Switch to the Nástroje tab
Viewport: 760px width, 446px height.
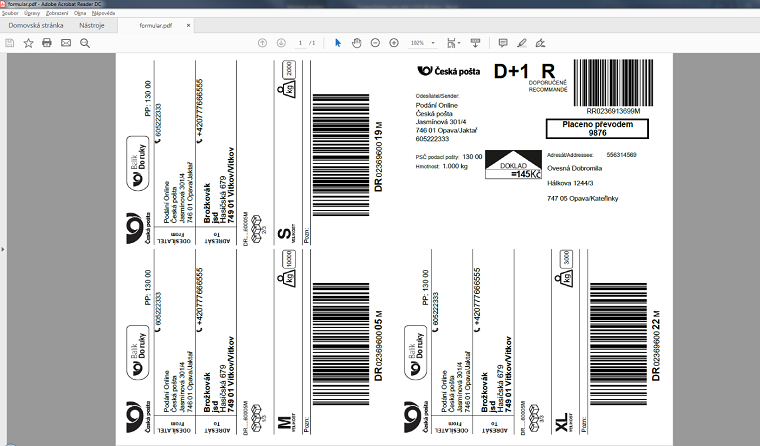[x=92, y=25]
